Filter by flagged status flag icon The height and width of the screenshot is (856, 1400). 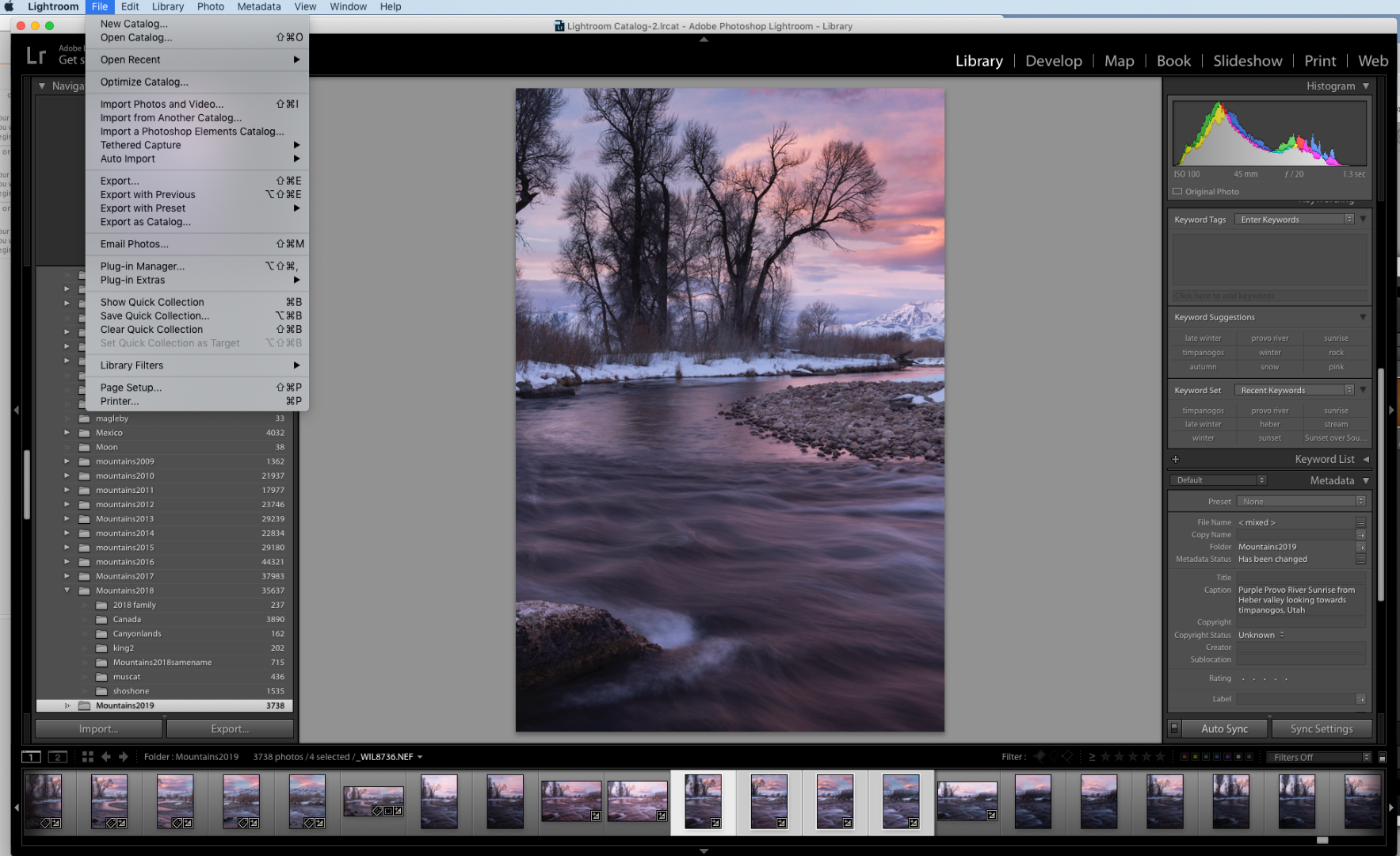[1040, 757]
